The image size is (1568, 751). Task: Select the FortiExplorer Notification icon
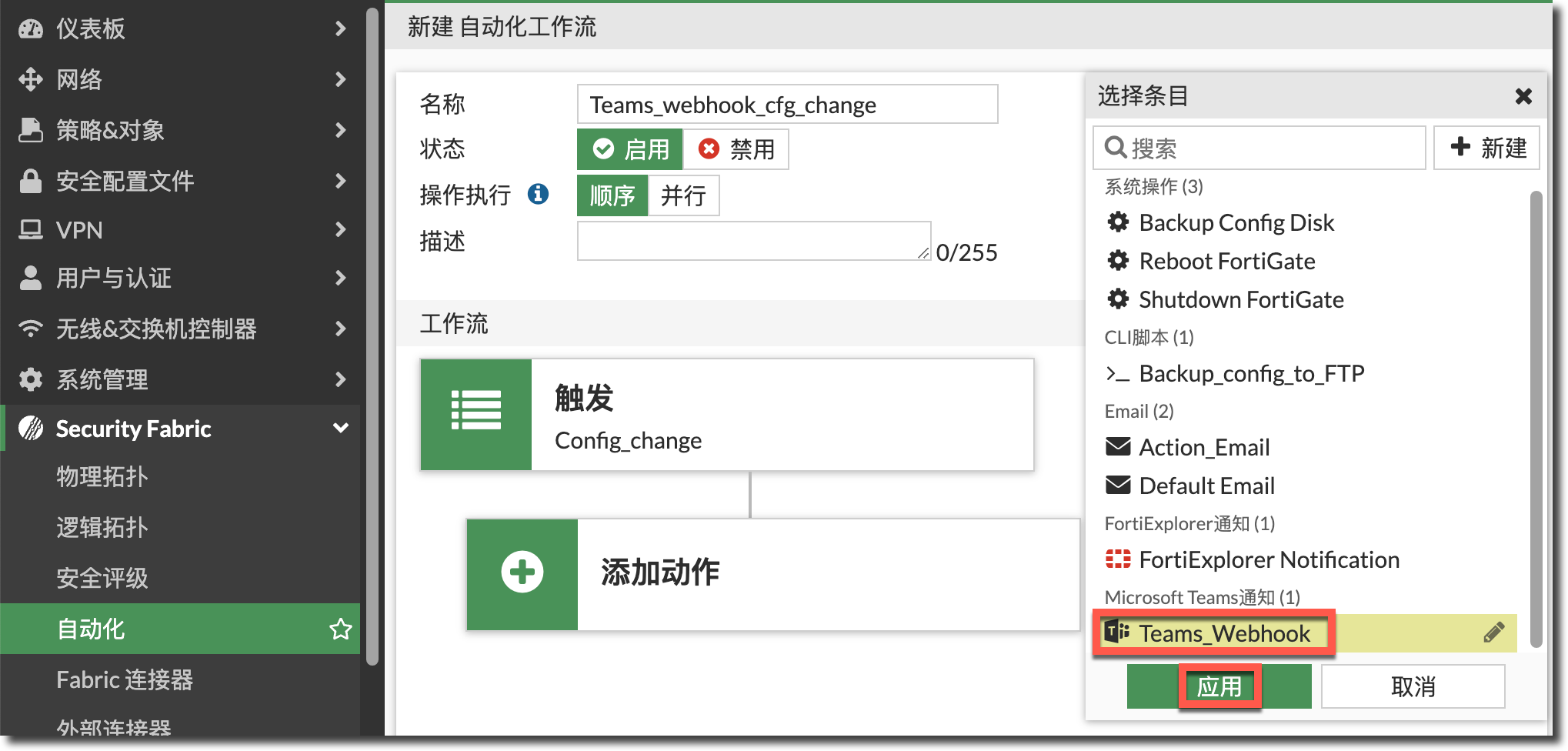1118,559
